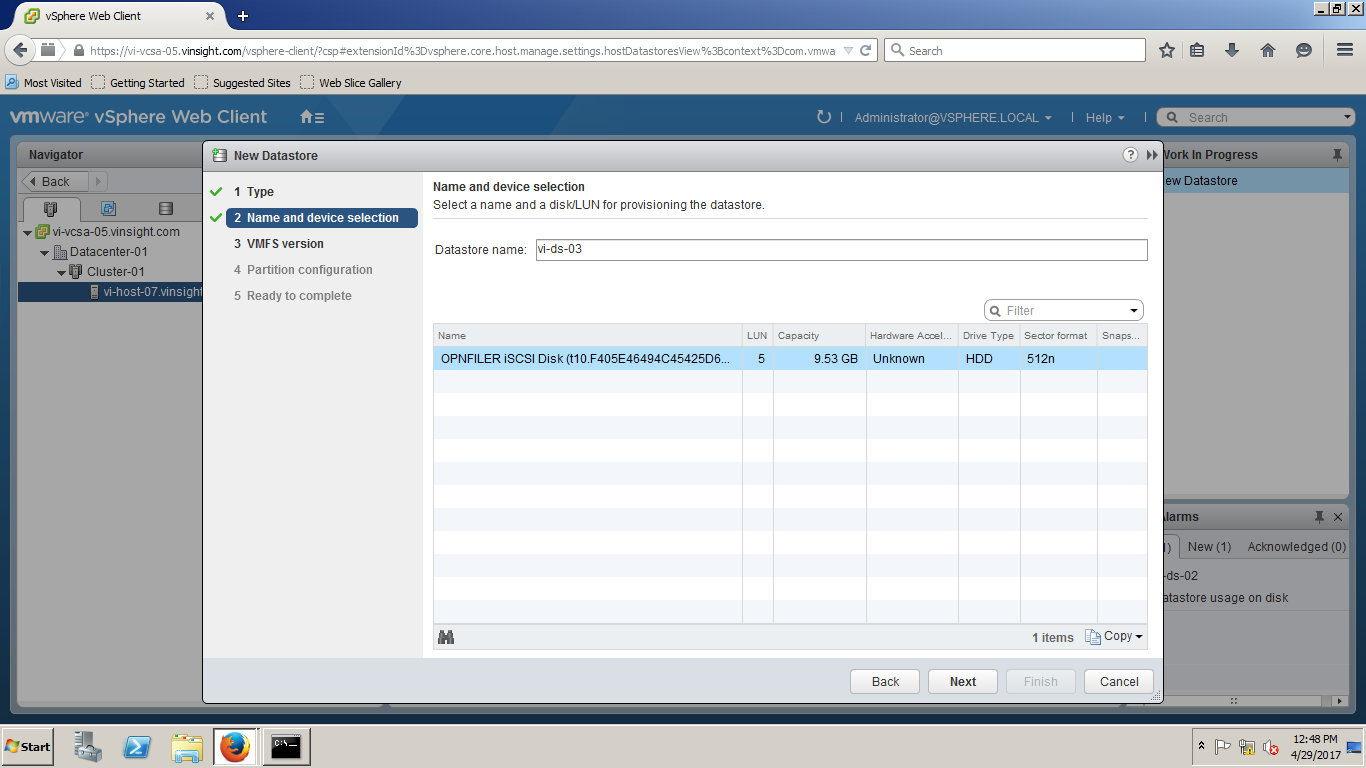Image resolution: width=1366 pixels, height=768 pixels.
Task: Expand the dialog with double-arrow icon
Action: [1152, 155]
